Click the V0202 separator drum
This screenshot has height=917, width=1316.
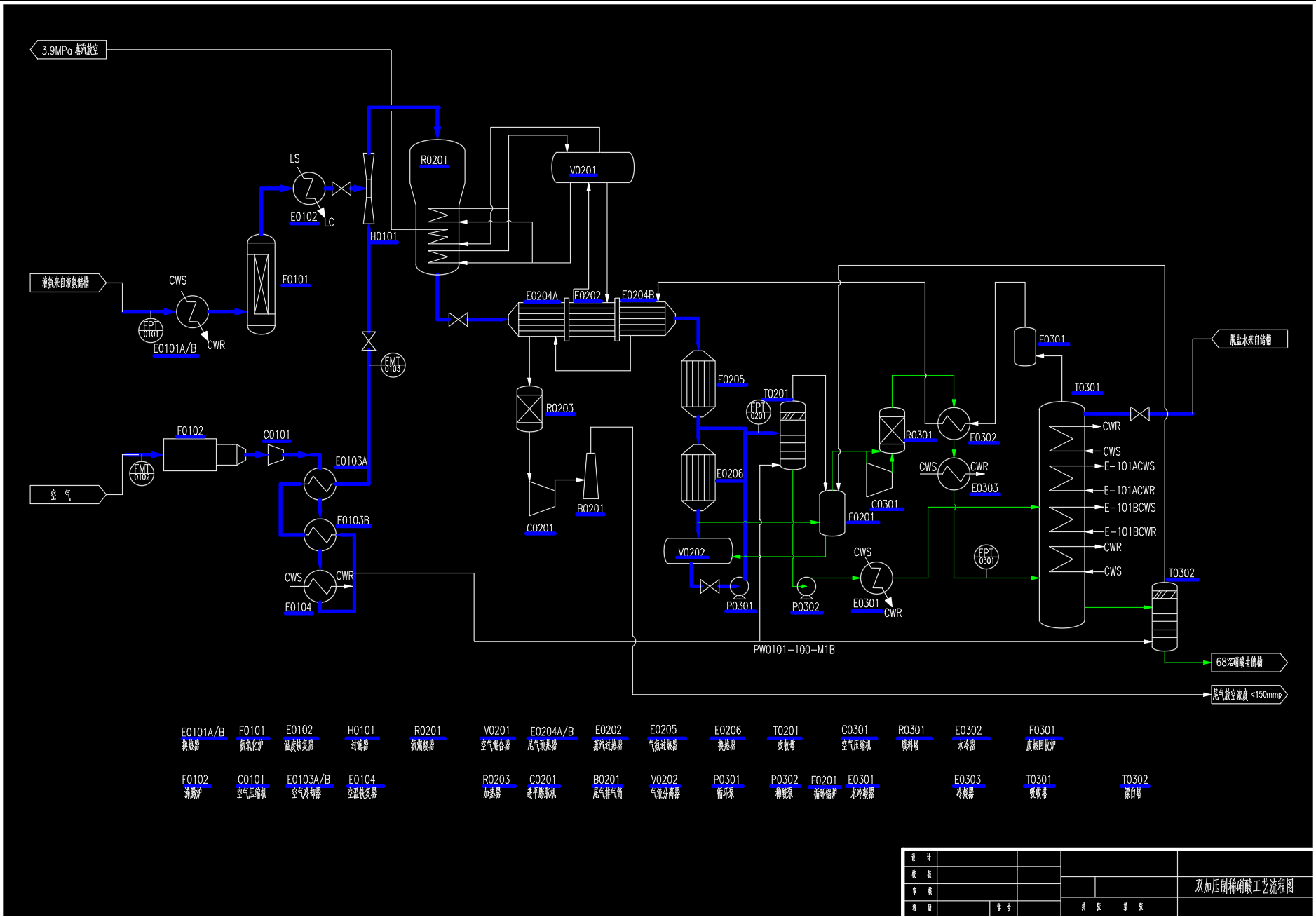tap(698, 551)
